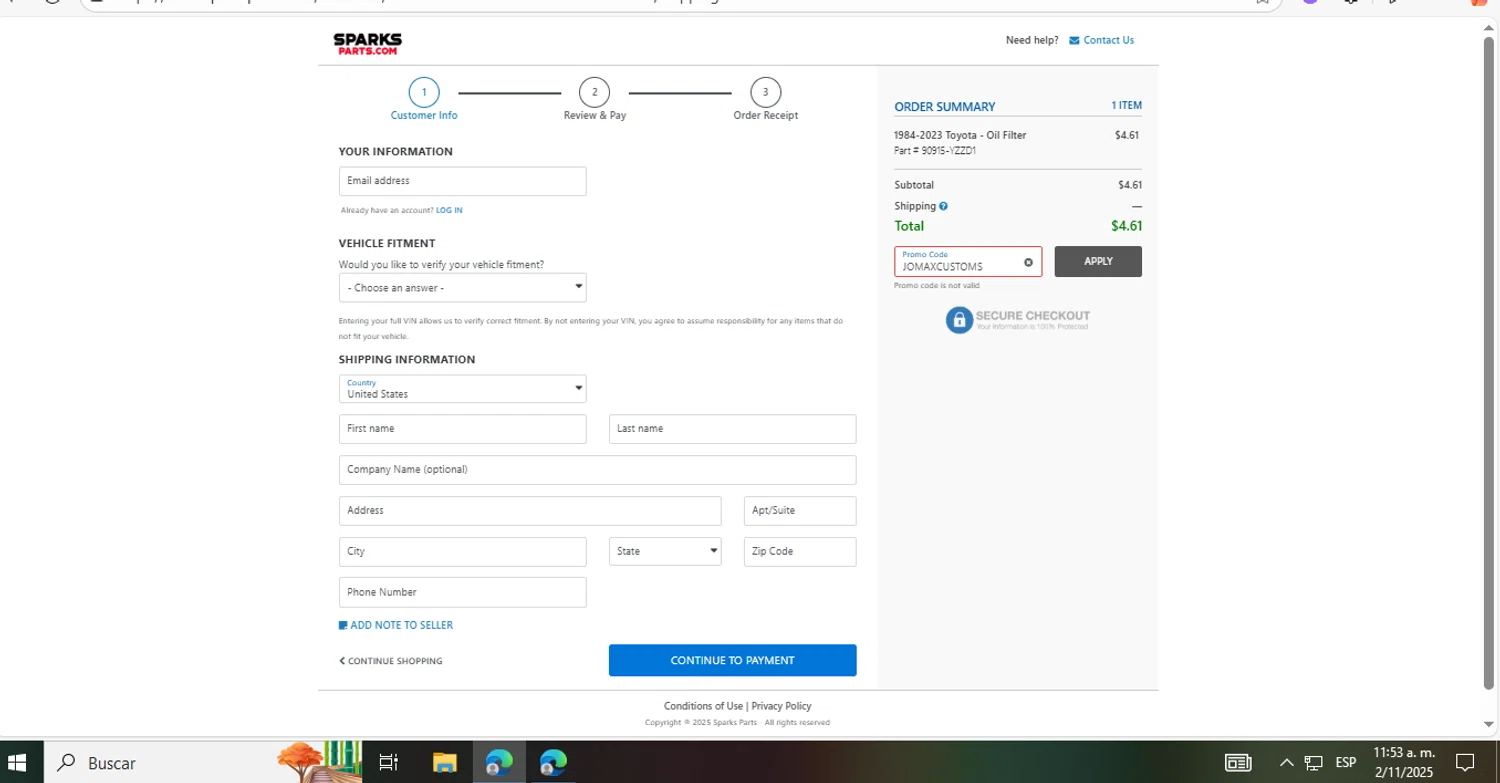Click the ORDER SUMMARY heading
This screenshot has height=783, width=1500.
(x=944, y=107)
